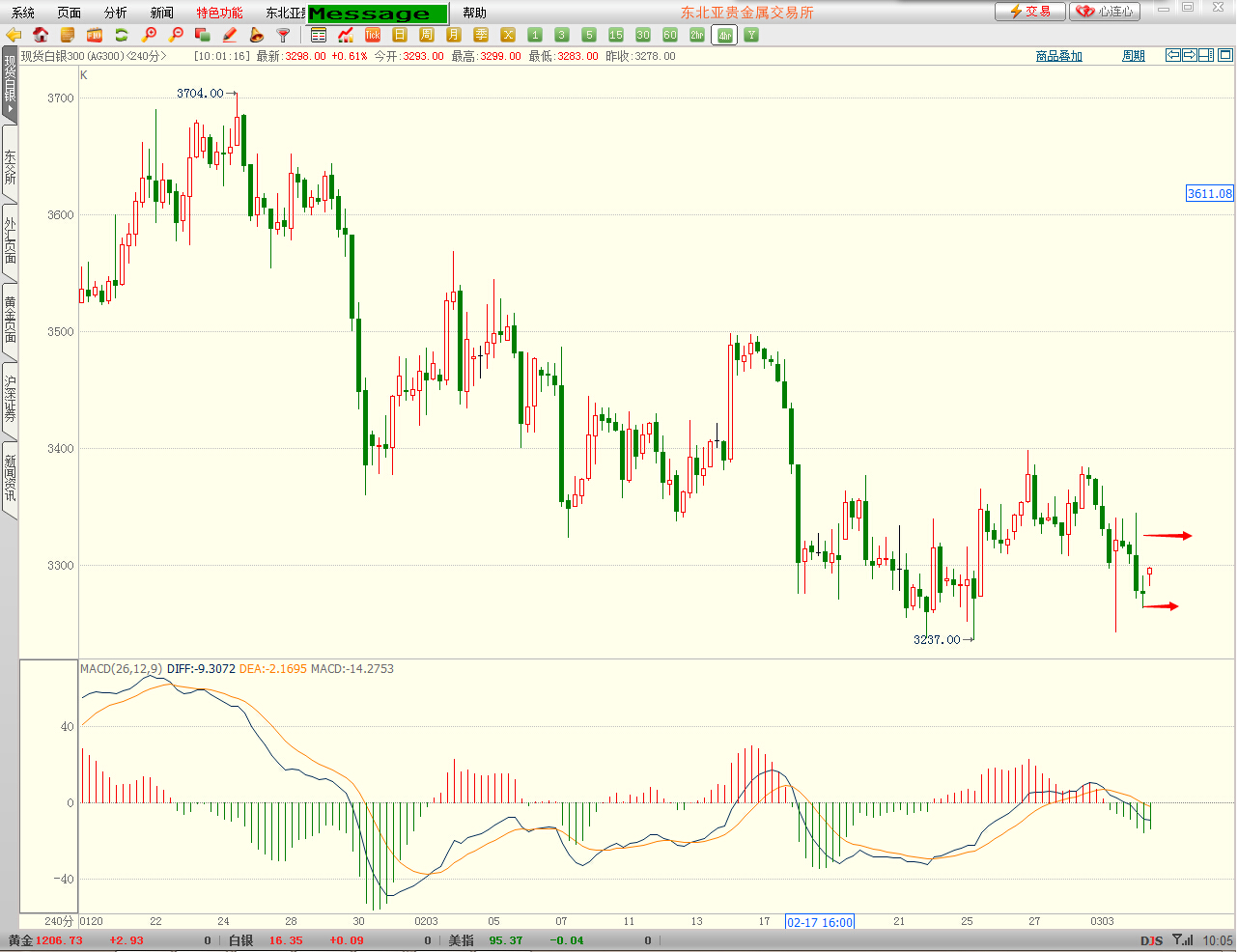Select the 15 minute period button

[x=616, y=35]
